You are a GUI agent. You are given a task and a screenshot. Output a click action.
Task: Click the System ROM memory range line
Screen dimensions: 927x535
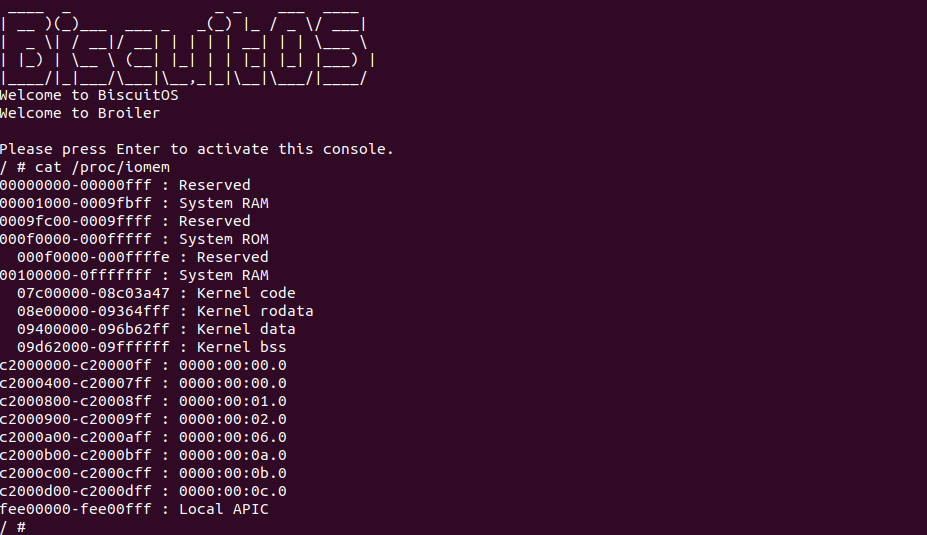(x=134, y=239)
